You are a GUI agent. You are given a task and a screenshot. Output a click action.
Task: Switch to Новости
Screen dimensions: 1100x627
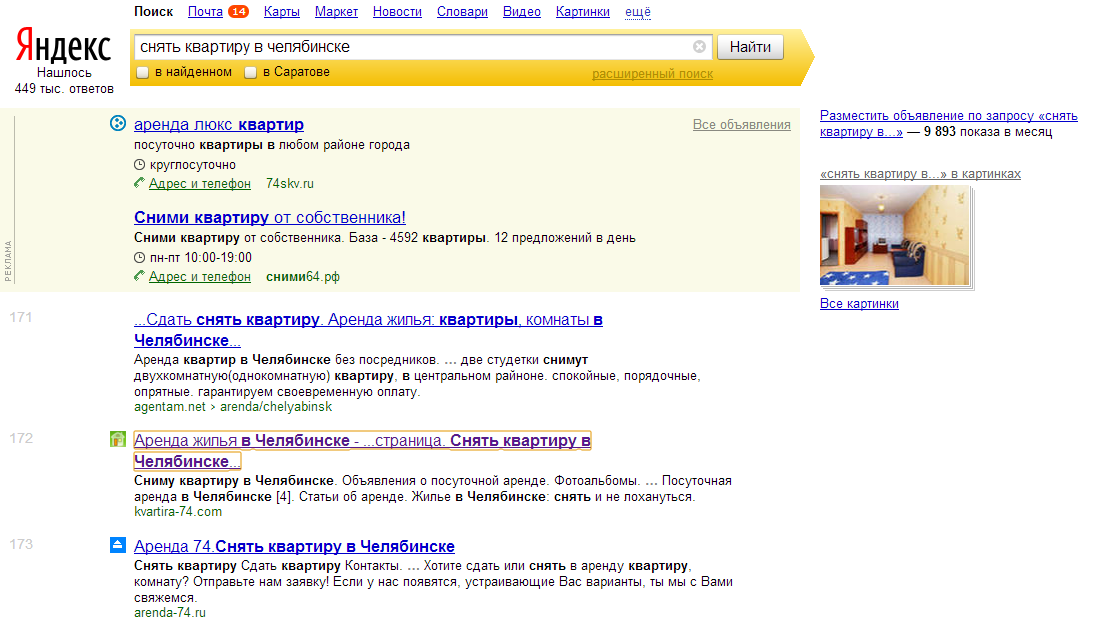pos(397,11)
